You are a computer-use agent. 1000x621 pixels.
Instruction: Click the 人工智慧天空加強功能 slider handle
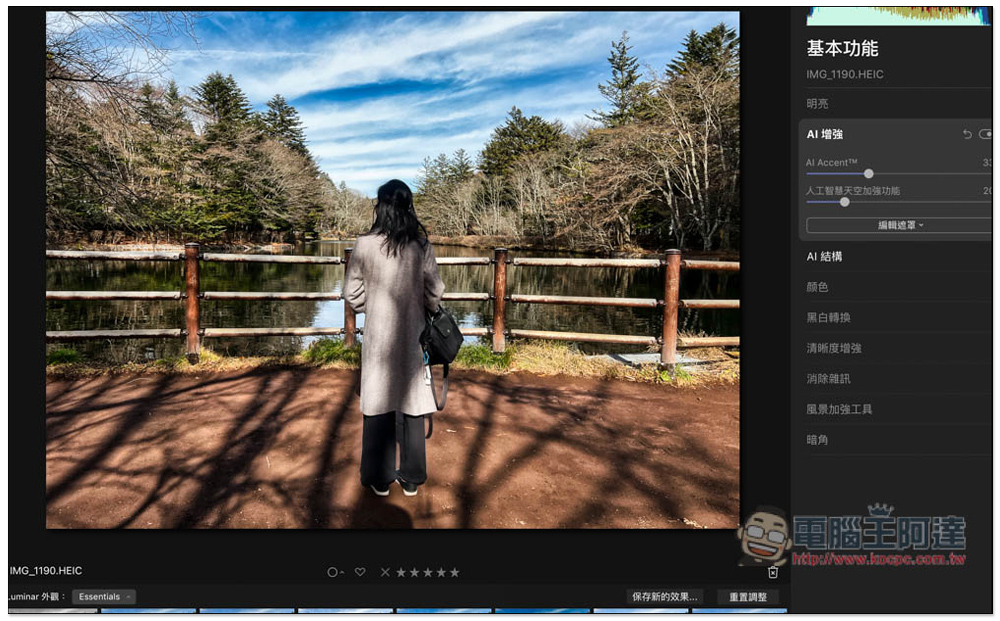coord(845,202)
